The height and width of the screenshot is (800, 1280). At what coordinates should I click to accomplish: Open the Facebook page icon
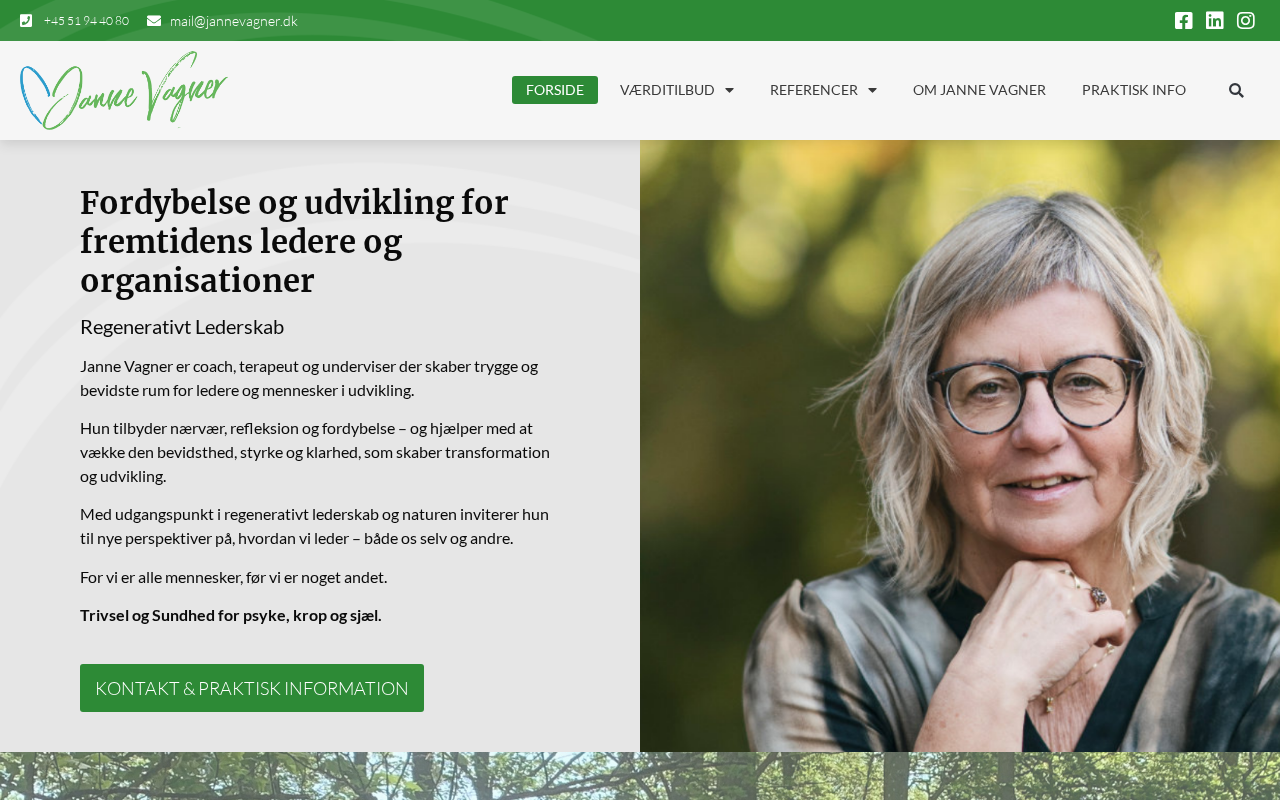(1183, 21)
